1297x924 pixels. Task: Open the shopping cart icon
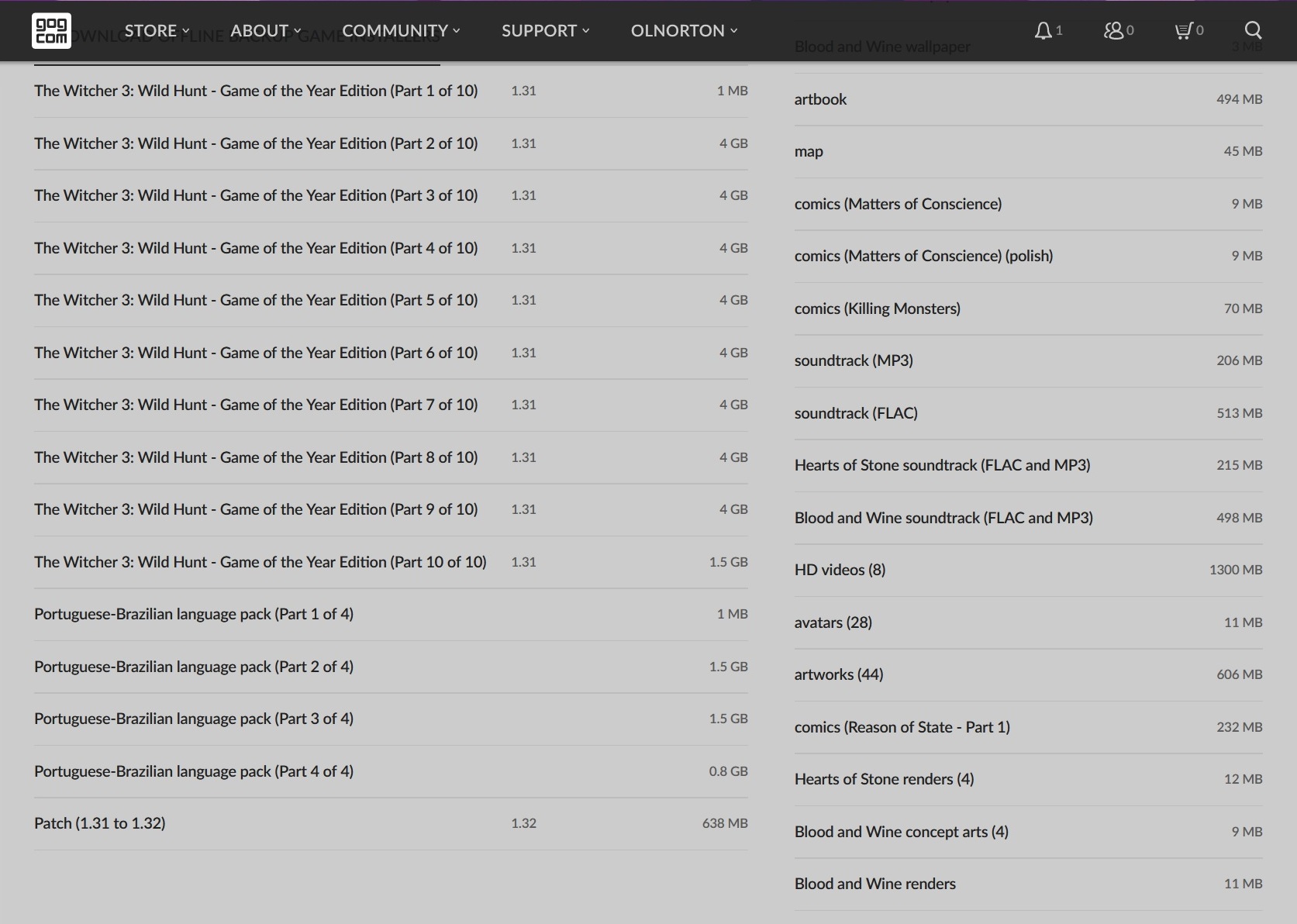tap(1183, 30)
